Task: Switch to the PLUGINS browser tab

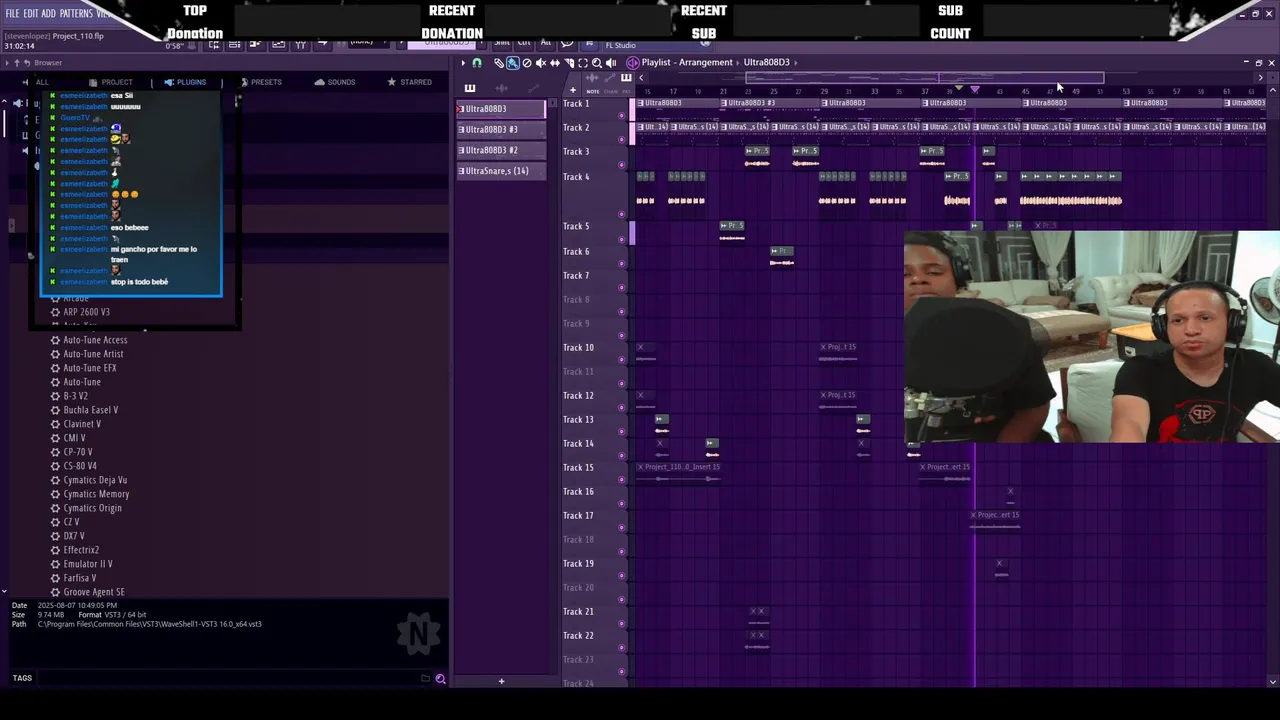Action: pos(185,82)
